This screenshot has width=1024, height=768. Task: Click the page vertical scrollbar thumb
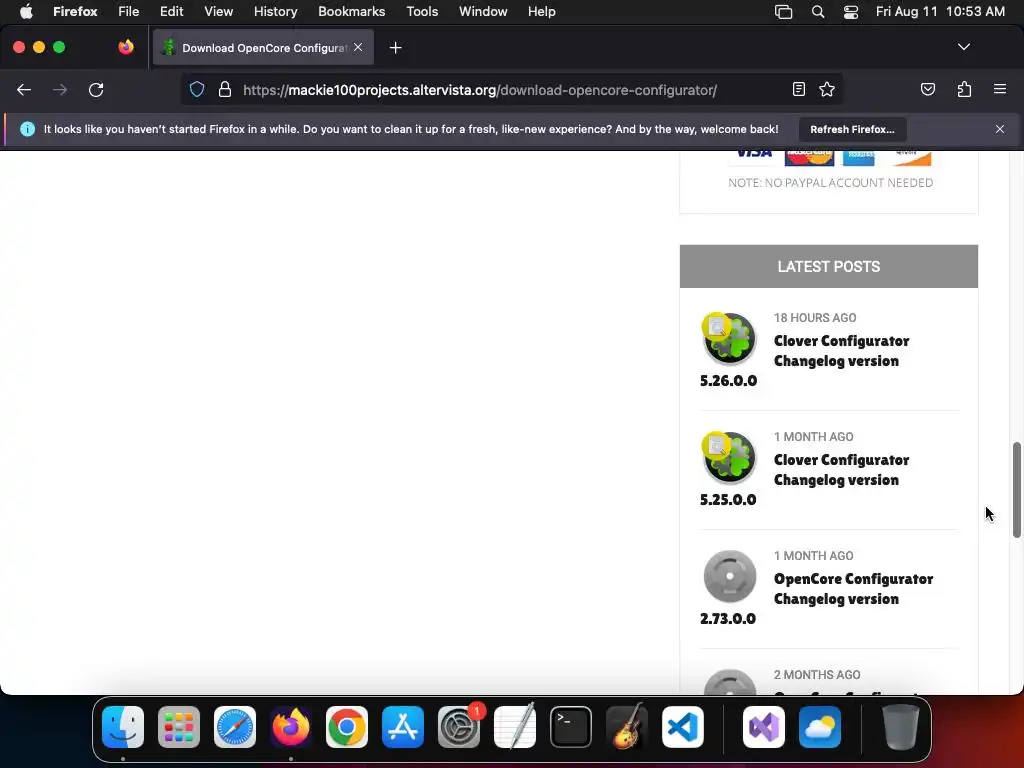[1016, 490]
